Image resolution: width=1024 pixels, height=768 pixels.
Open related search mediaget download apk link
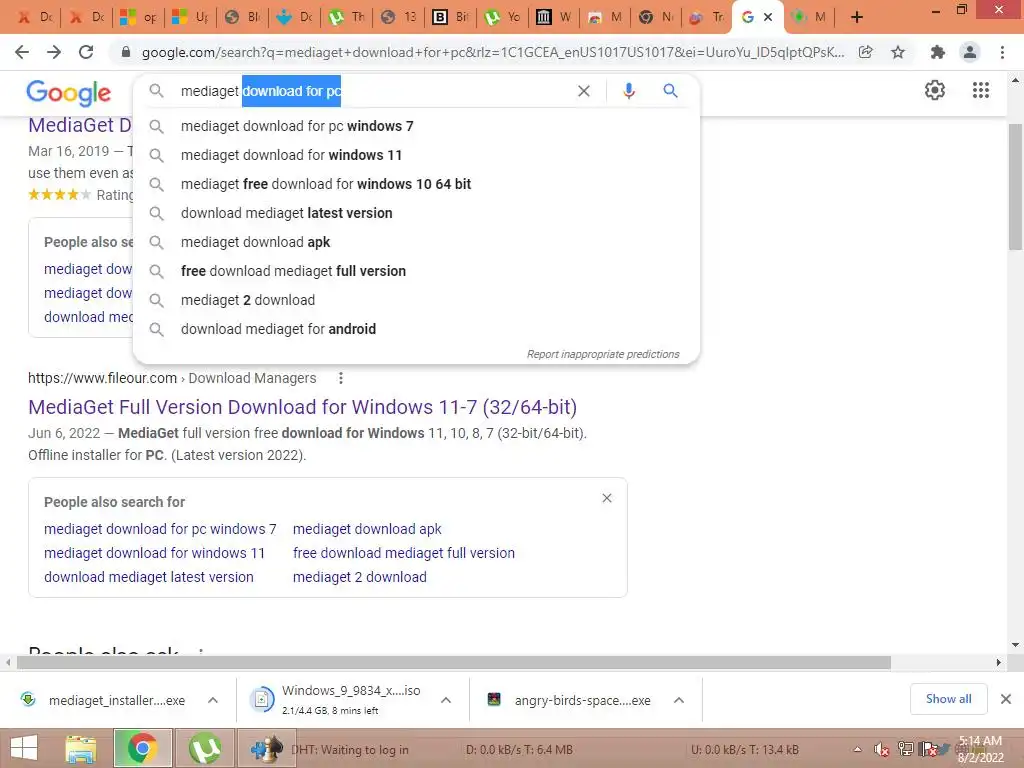(367, 529)
